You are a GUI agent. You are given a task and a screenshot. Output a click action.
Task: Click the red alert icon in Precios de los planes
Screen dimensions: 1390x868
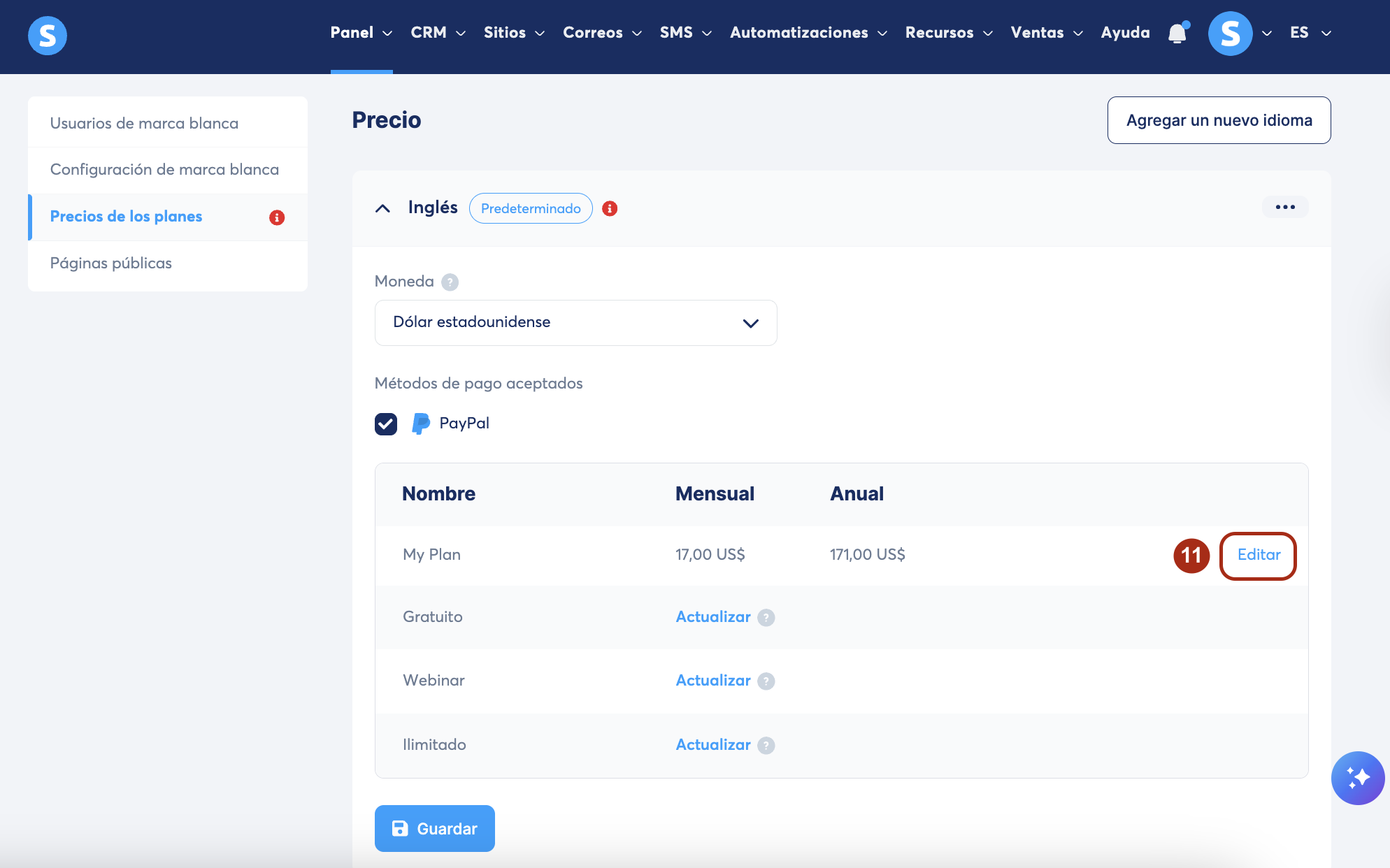pyautogui.click(x=277, y=217)
